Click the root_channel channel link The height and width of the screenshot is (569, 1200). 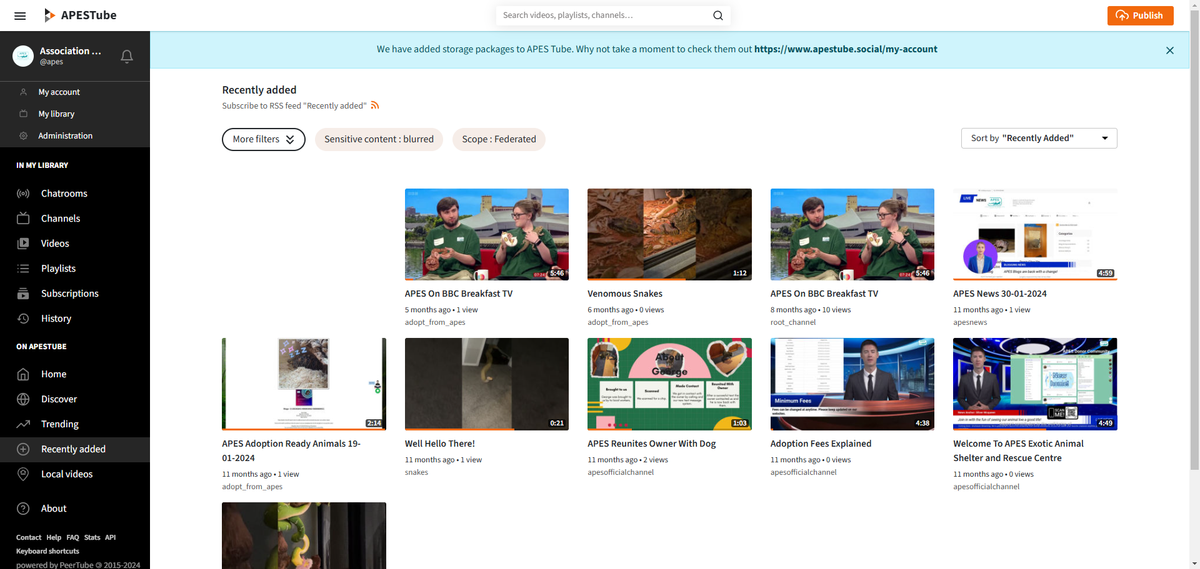(793, 322)
